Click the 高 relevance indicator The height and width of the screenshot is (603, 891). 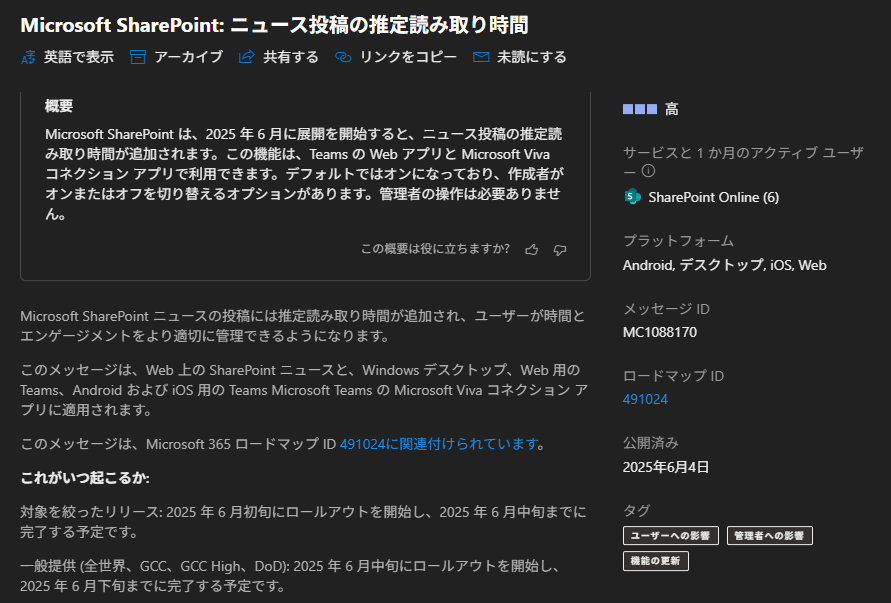click(x=651, y=109)
